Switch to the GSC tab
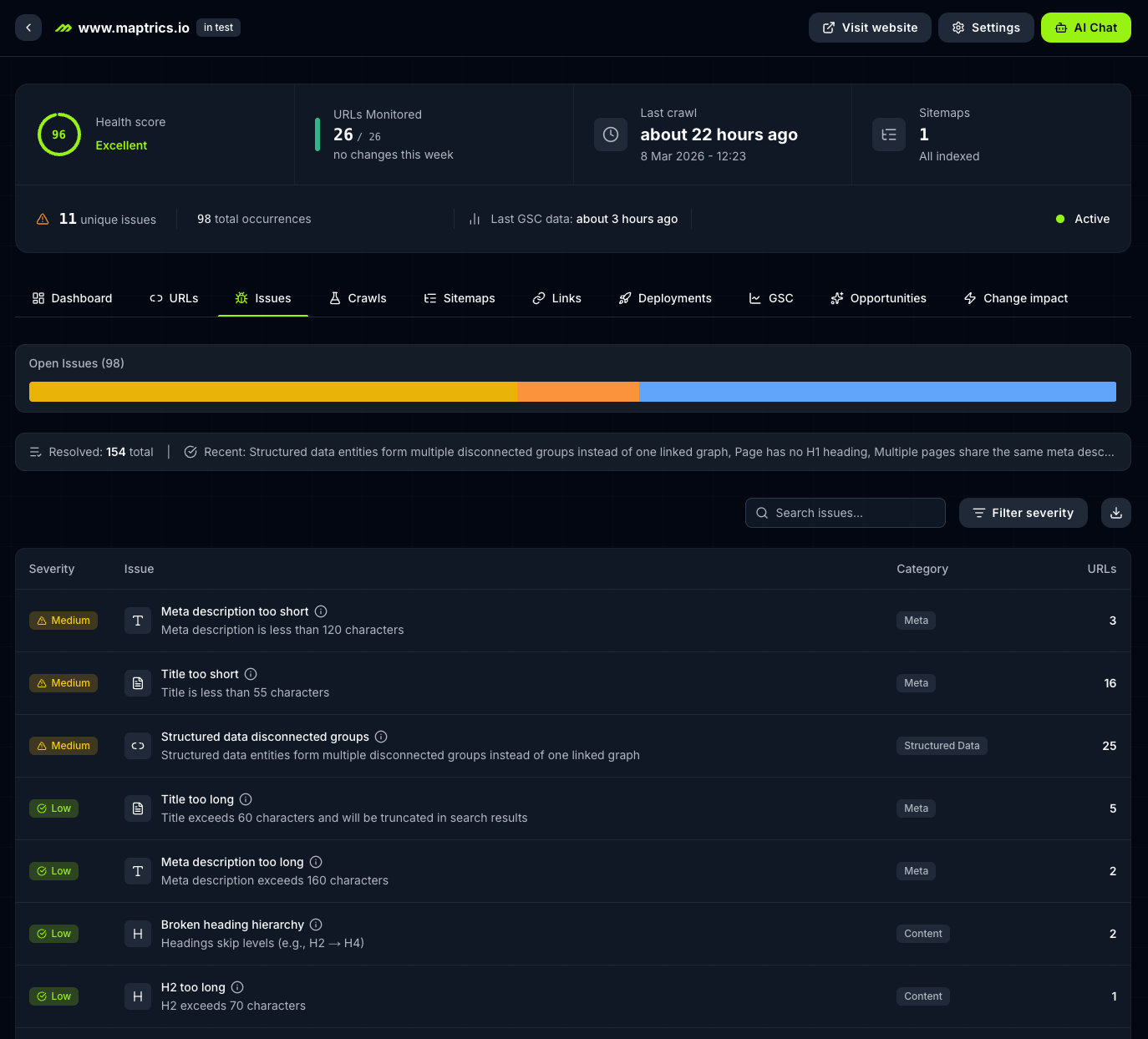Image resolution: width=1148 pixels, height=1039 pixels. tap(771, 298)
